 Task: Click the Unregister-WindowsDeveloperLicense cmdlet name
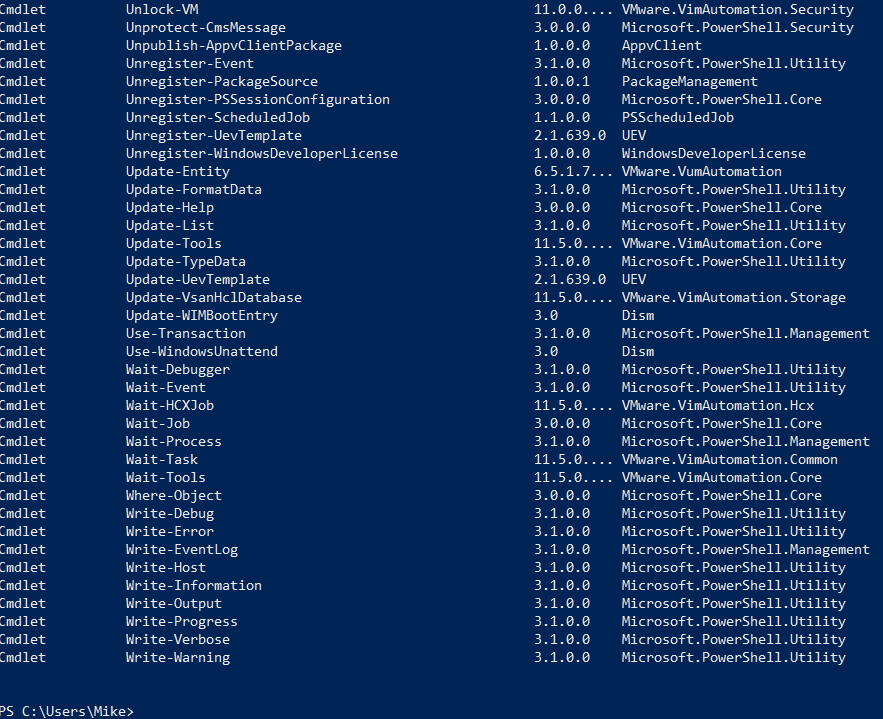(261, 153)
